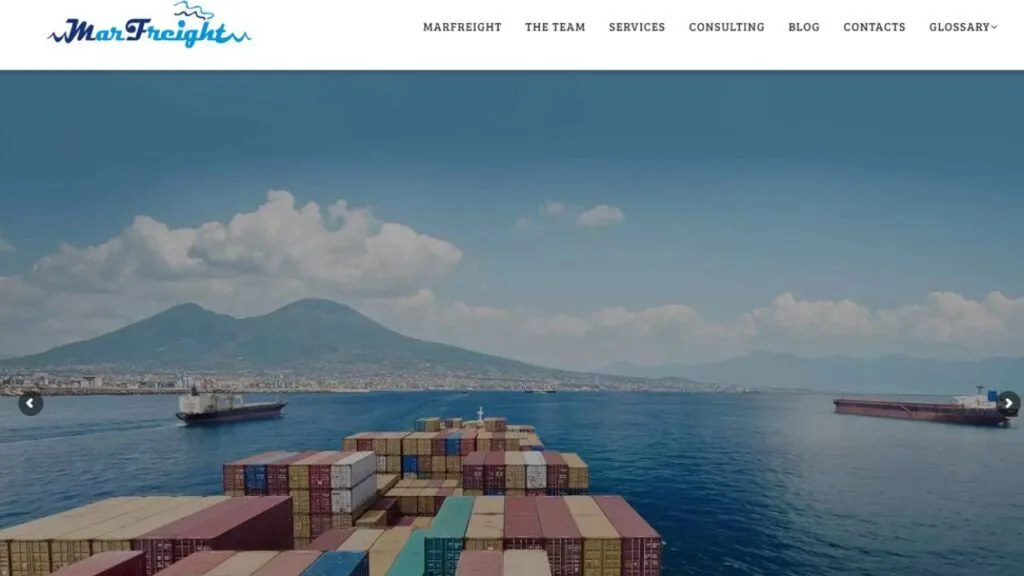Image resolution: width=1024 pixels, height=576 pixels.
Task: Open the CONTACTS page
Action: click(x=874, y=27)
